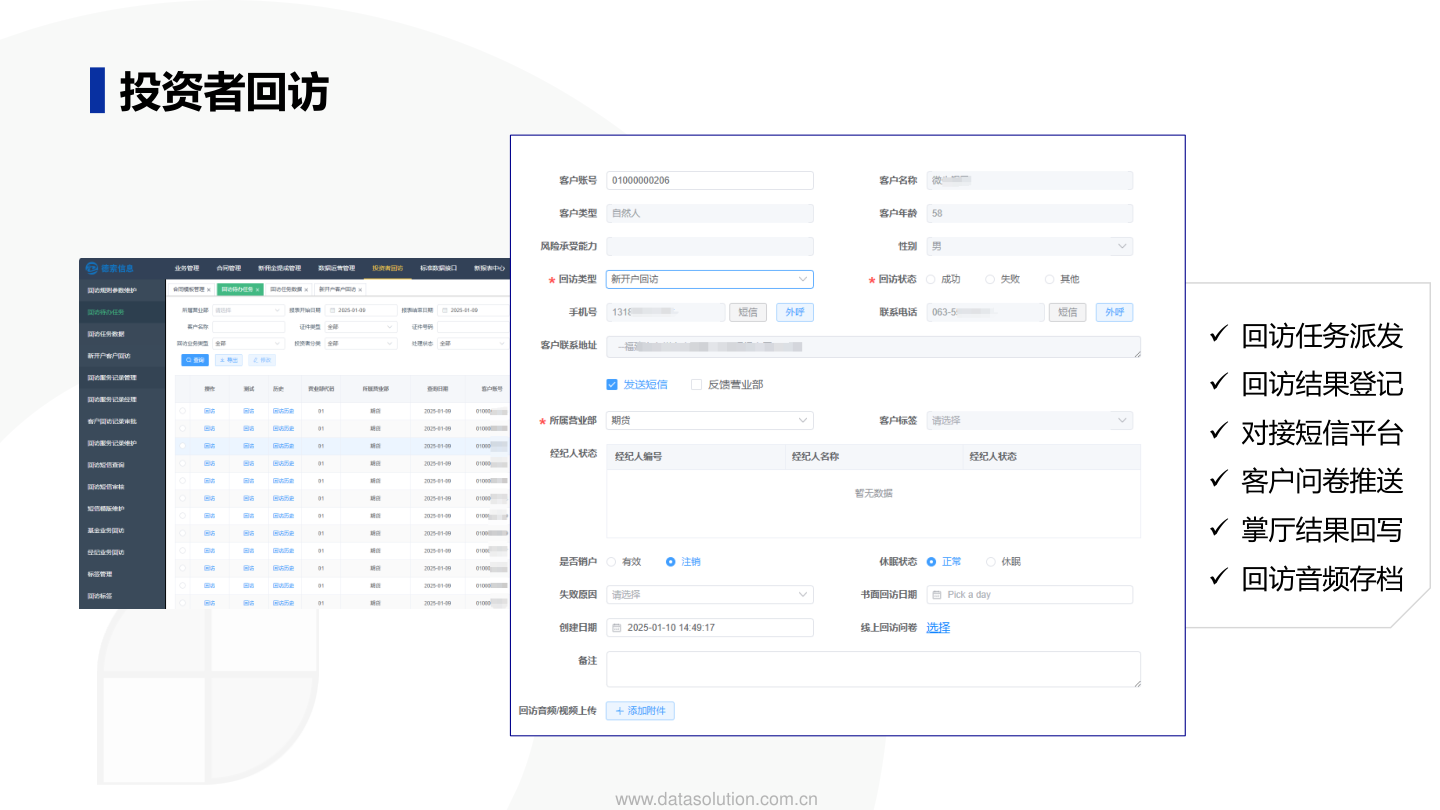Open the 回访类型 dropdown
Viewport: 1440px width, 810px height.
[x=710, y=280]
